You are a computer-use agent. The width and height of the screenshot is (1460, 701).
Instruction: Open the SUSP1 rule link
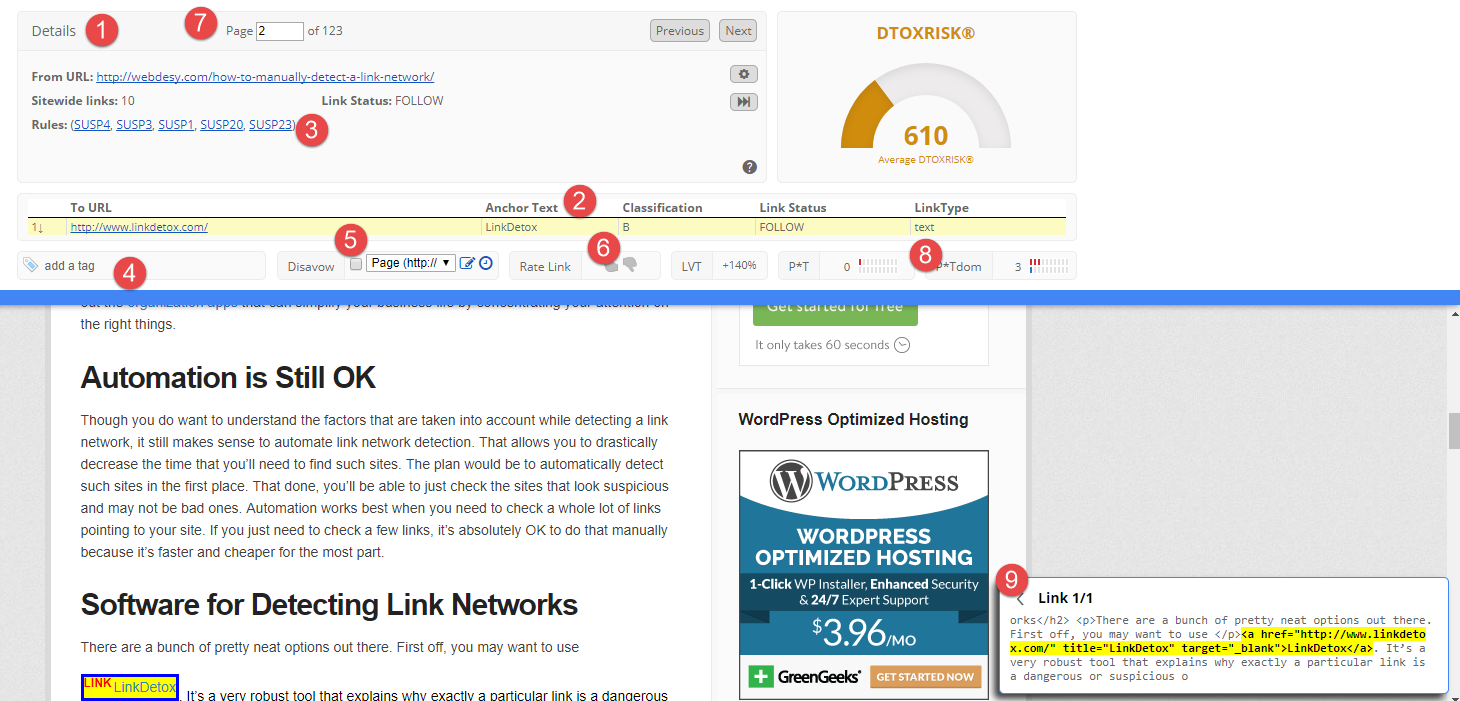coord(176,125)
